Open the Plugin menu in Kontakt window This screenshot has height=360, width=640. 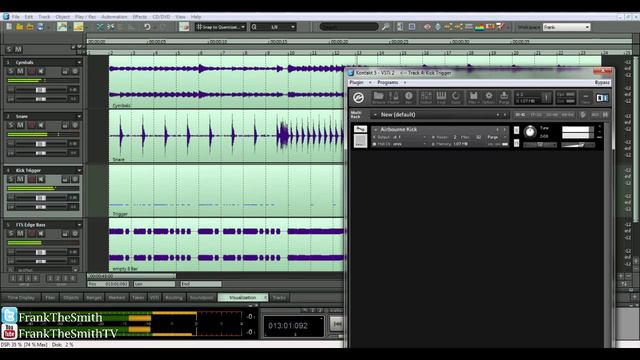click(356, 82)
